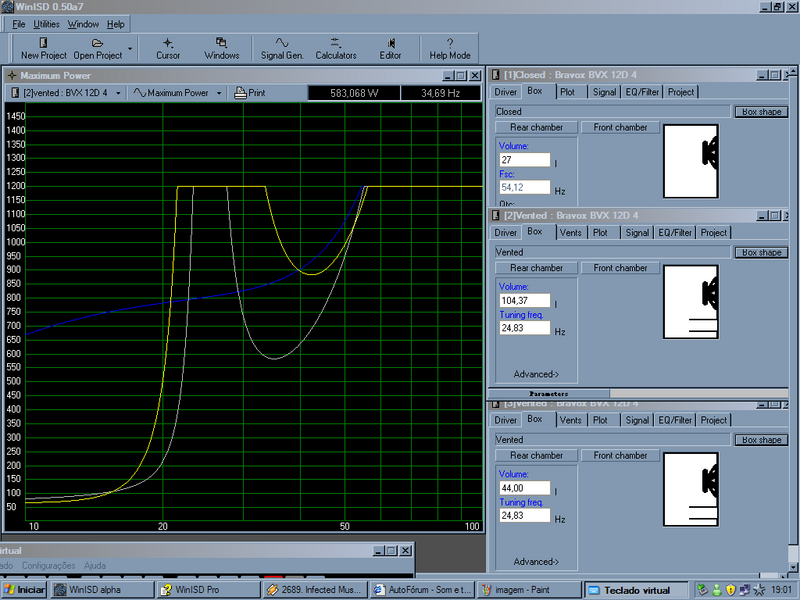The width and height of the screenshot is (800, 600).
Task: Activate Help Mode
Action: click(449, 48)
